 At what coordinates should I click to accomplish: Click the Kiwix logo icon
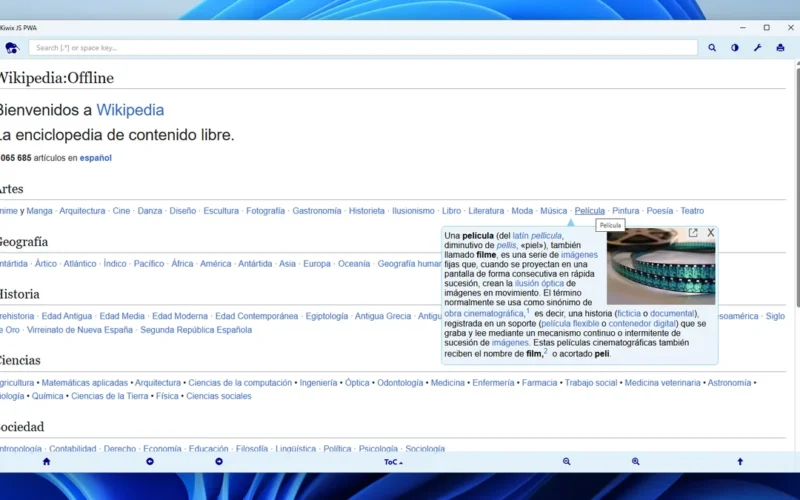pyautogui.click(x=12, y=48)
